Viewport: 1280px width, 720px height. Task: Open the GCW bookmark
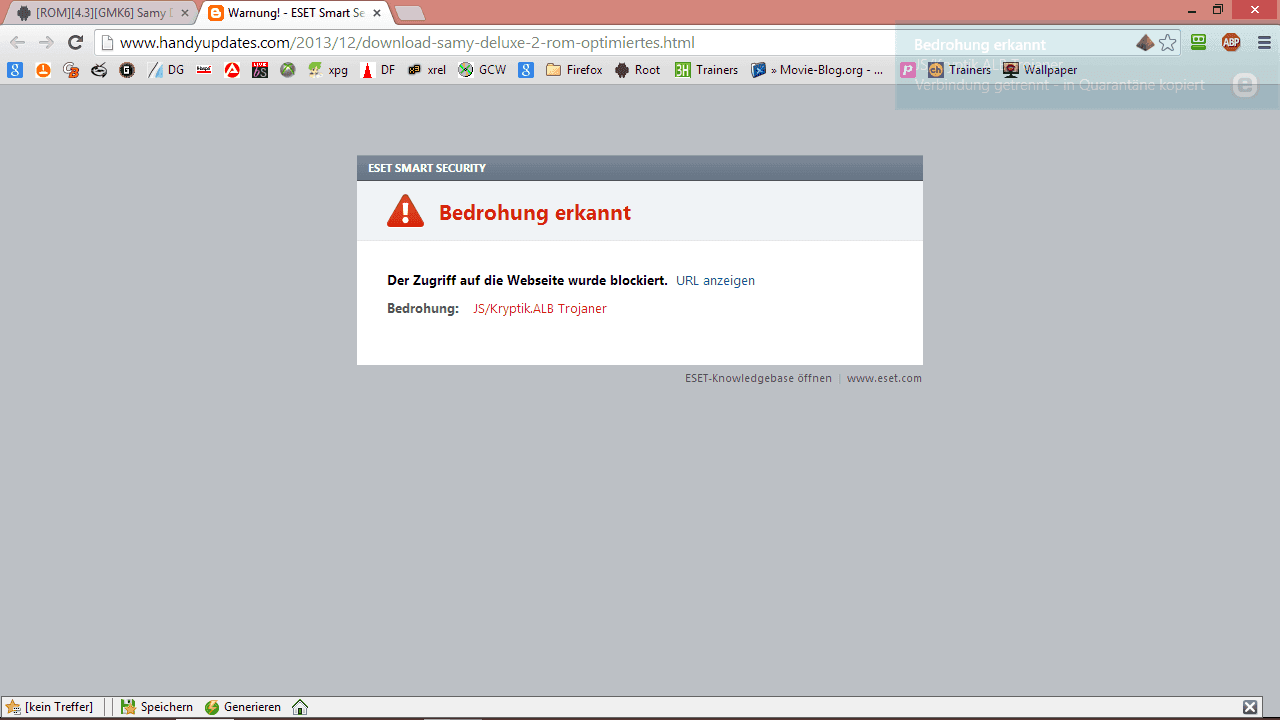click(482, 70)
